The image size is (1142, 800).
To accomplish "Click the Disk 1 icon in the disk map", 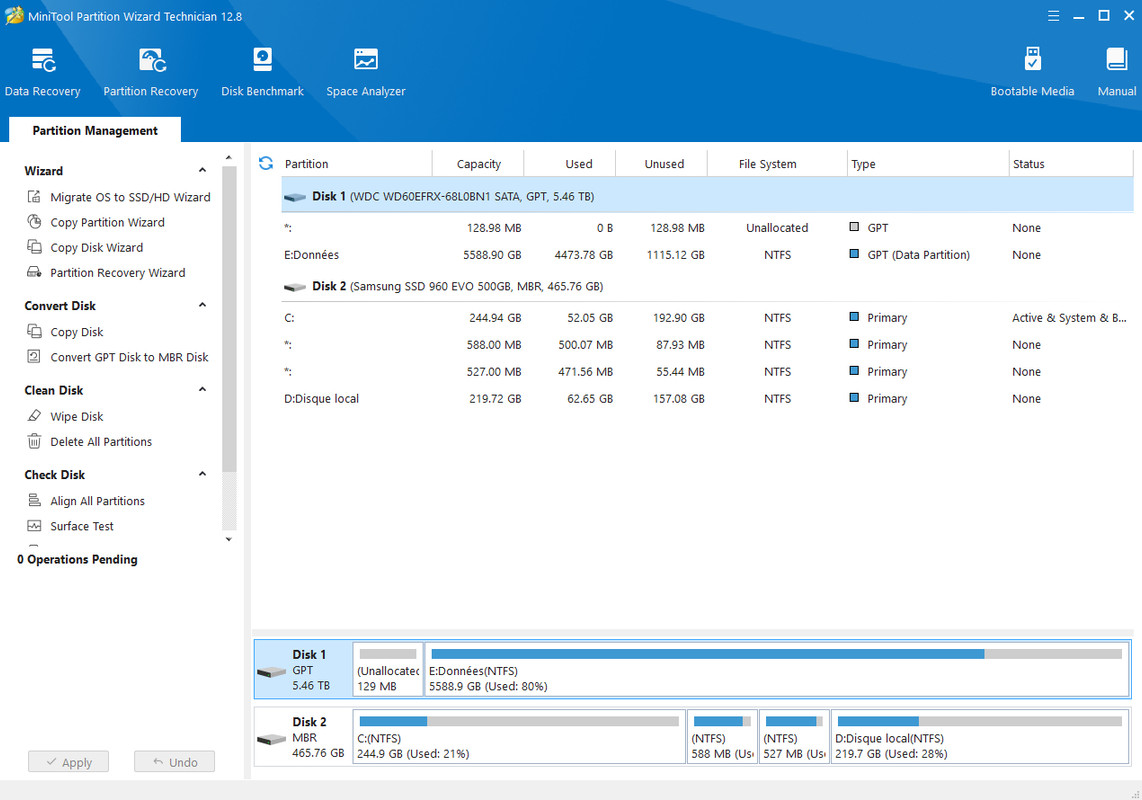I will tap(272, 672).
